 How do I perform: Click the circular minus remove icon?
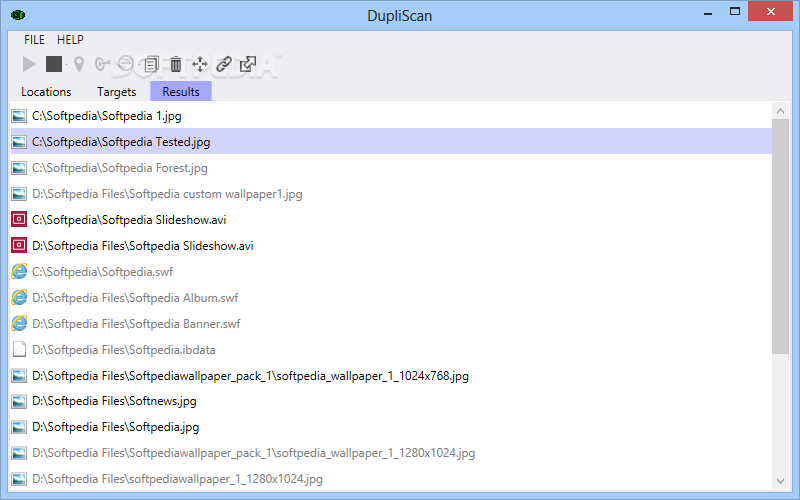126,64
